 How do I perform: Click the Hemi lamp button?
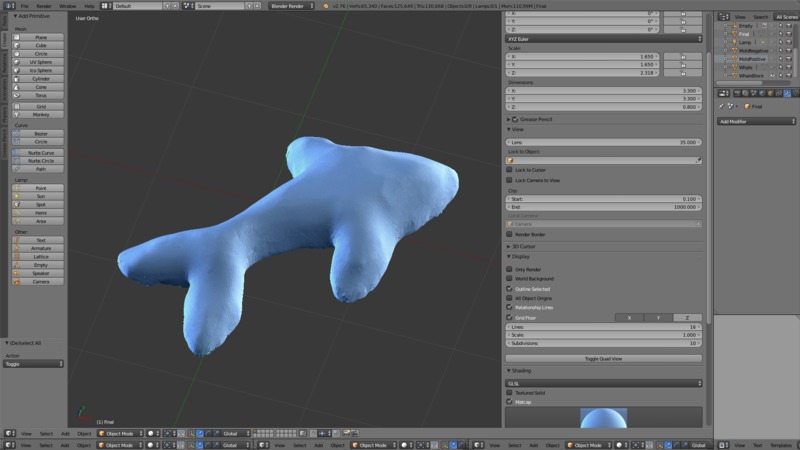tap(38, 213)
